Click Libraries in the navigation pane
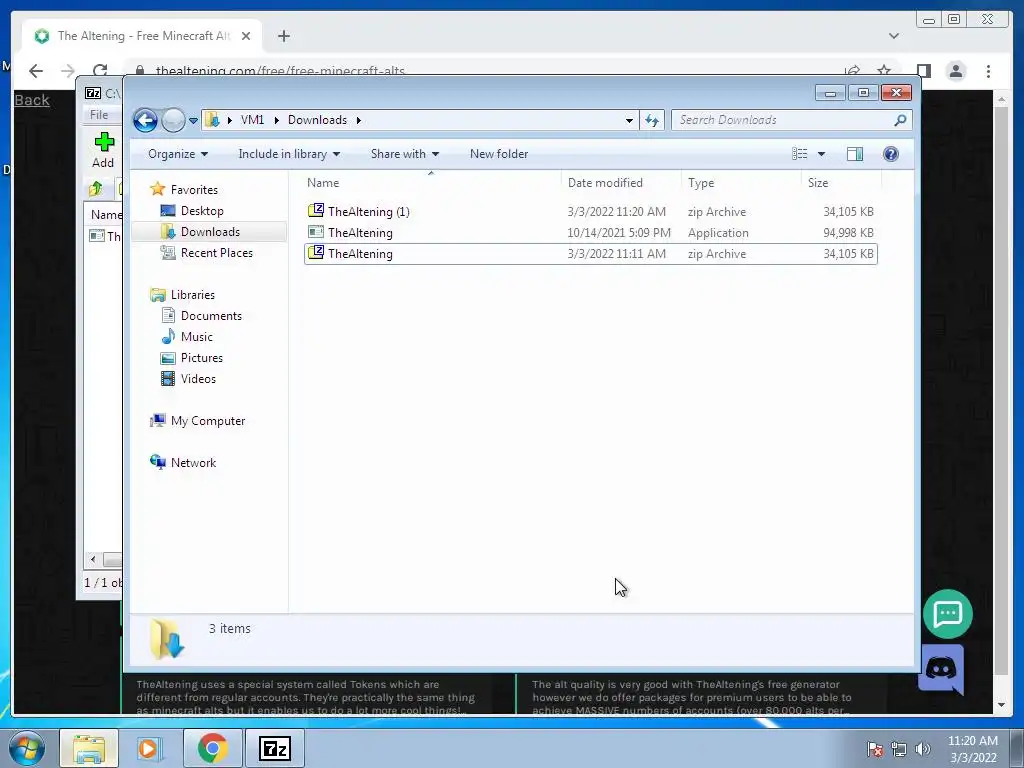This screenshot has height=768, width=1024. (x=193, y=295)
